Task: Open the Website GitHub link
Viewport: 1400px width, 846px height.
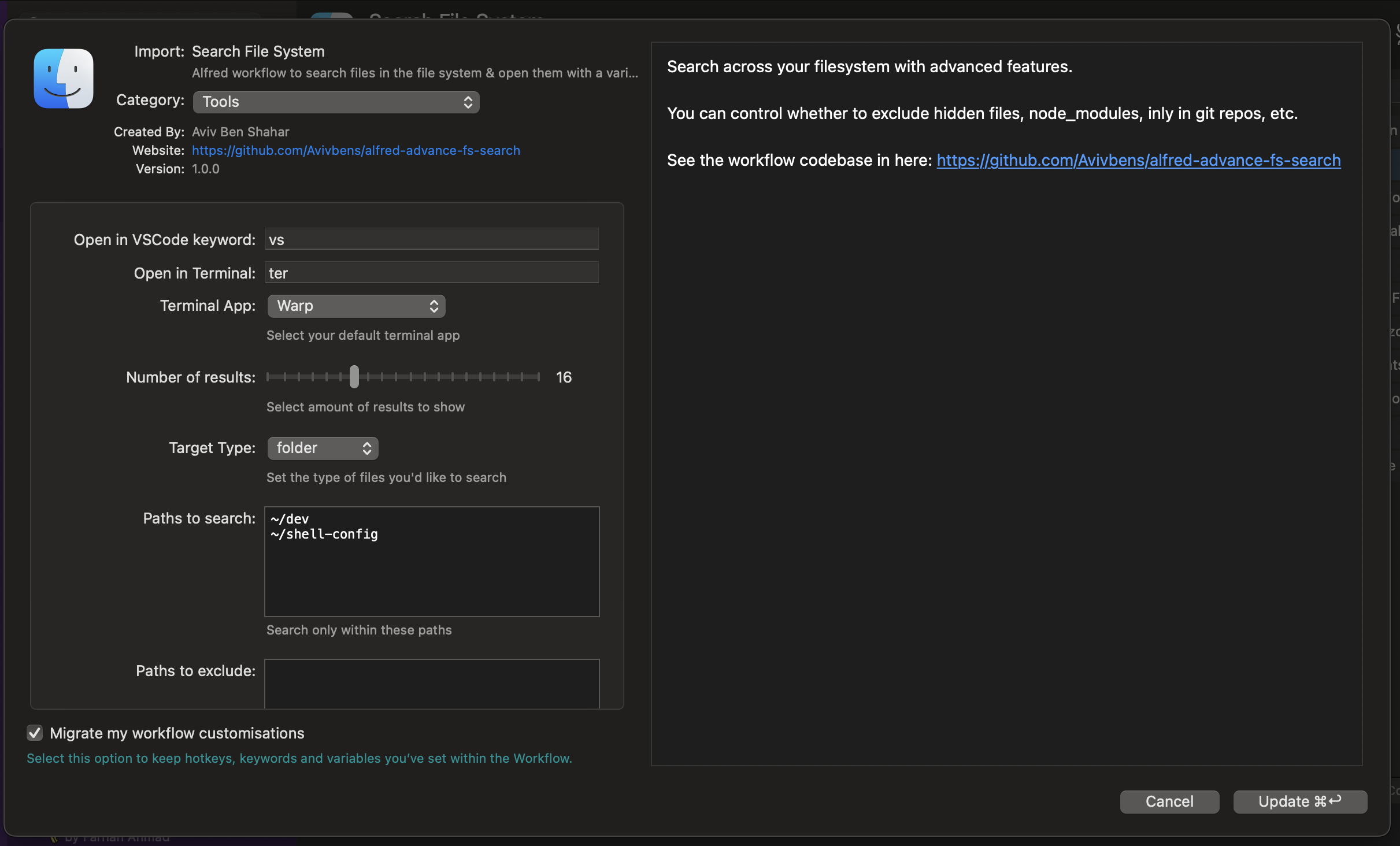Action: 355,150
